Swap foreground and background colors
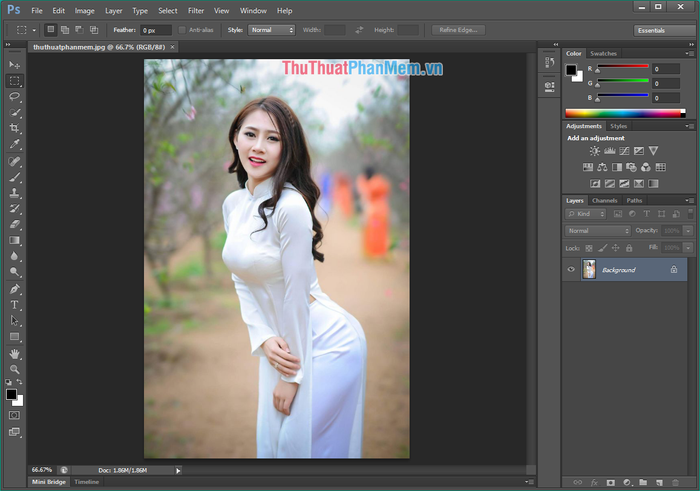This screenshot has height=491, width=700. (19, 382)
